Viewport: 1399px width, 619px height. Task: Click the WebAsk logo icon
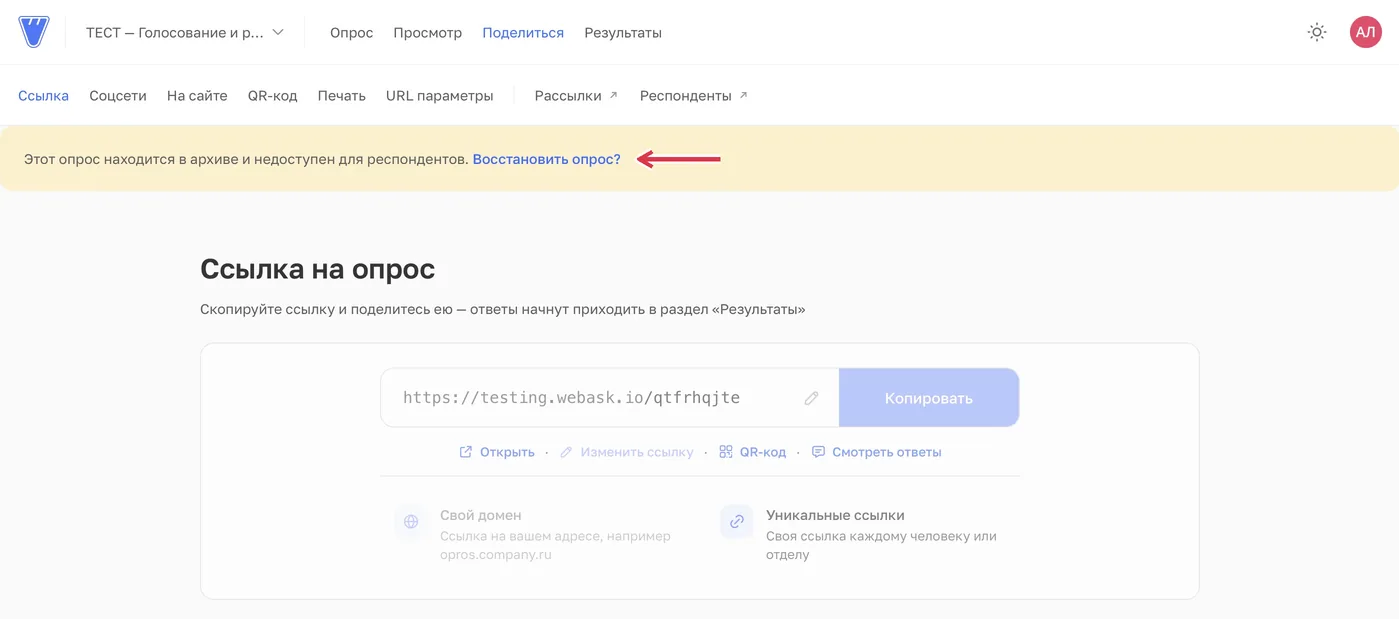[33, 32]
